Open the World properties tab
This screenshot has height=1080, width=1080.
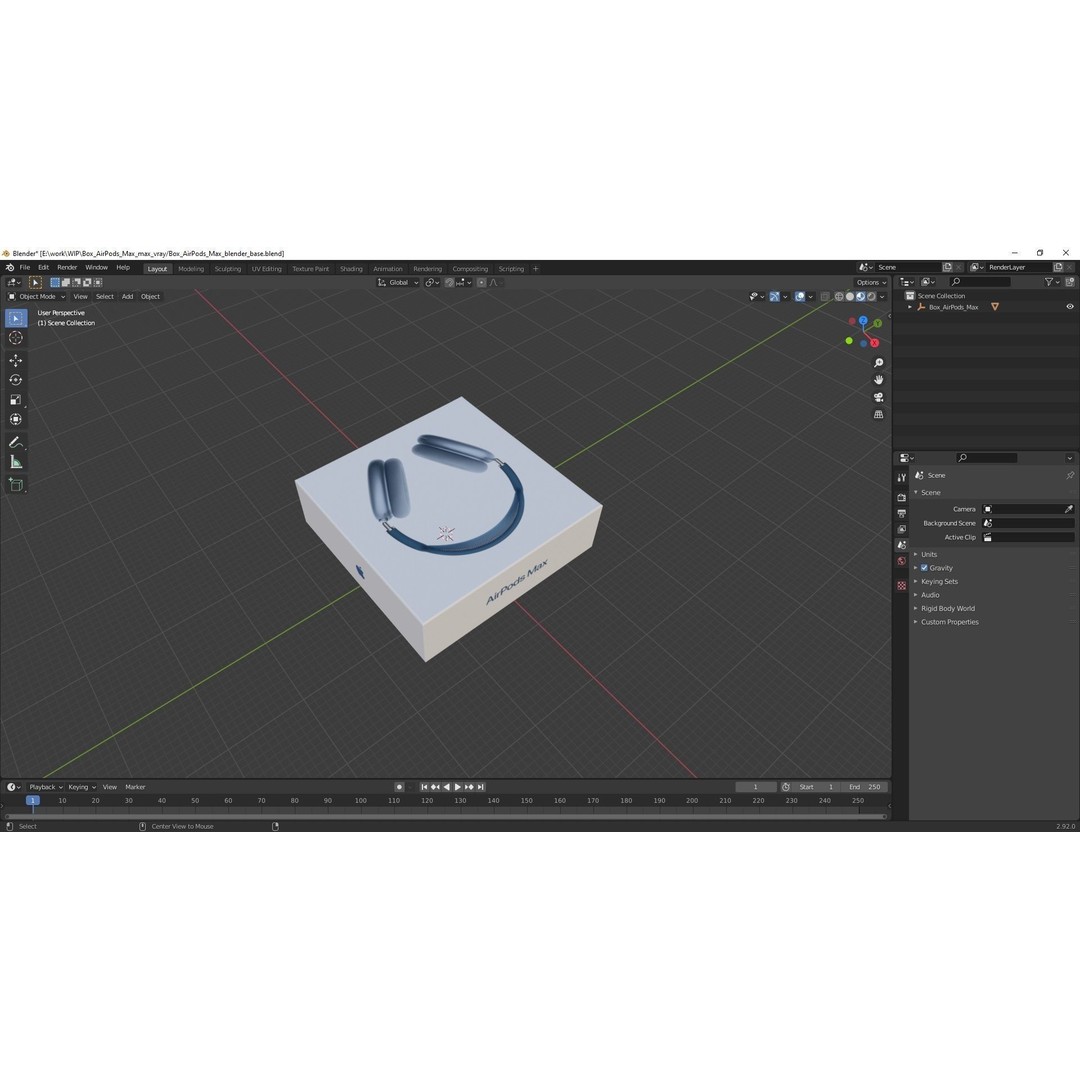[x=902, y=561]
